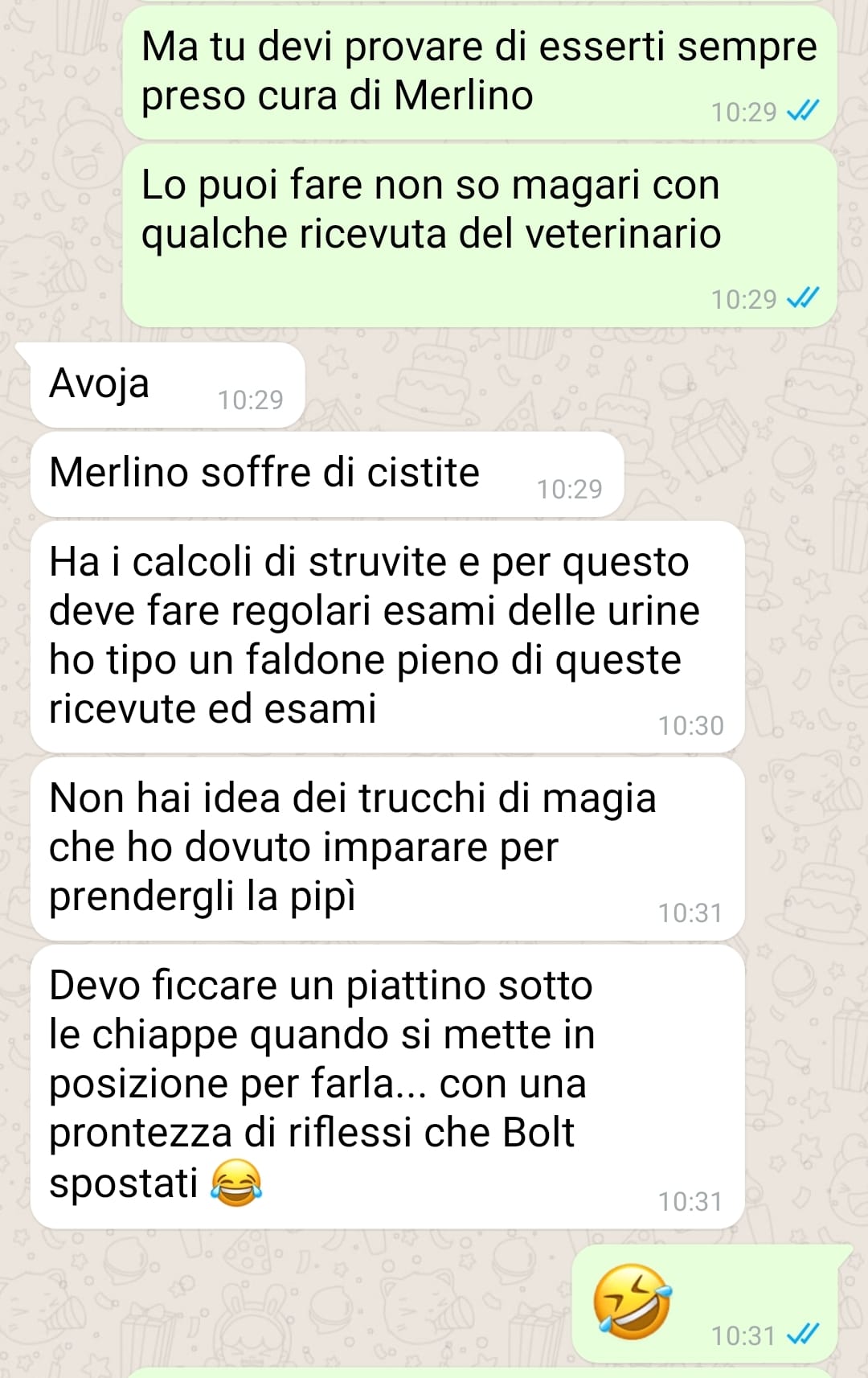Viewport: 868px width, 1378px height.
Task: Tap the 10:31 timestamp beside the sent emoji
Action: (743, 1336)
